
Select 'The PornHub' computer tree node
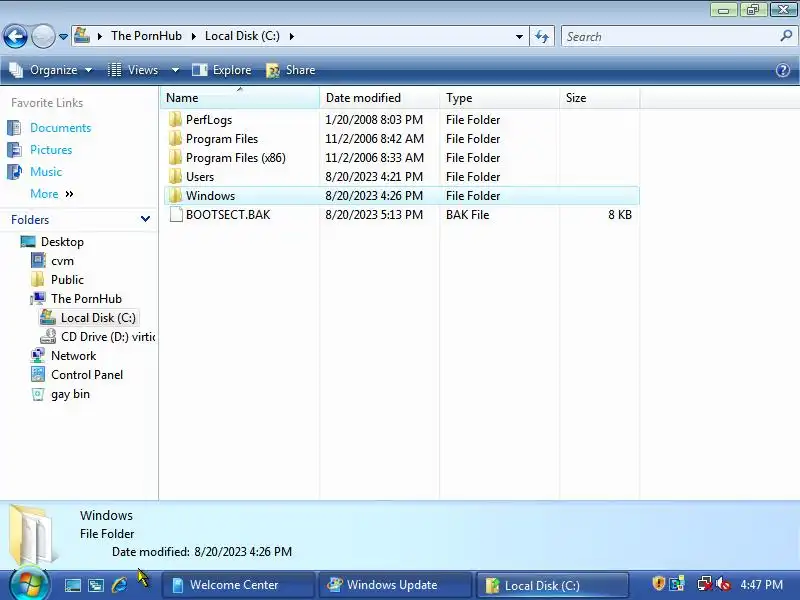point(86,298)
